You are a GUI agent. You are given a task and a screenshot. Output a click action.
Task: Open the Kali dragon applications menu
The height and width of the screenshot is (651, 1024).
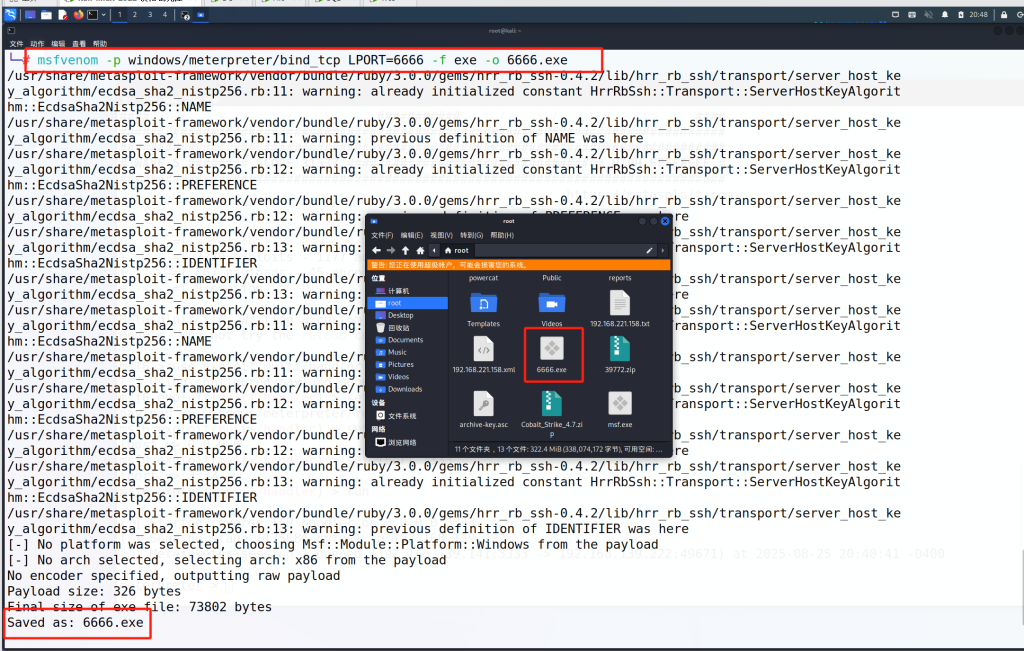pyautogui.click(x=10, y=14)
